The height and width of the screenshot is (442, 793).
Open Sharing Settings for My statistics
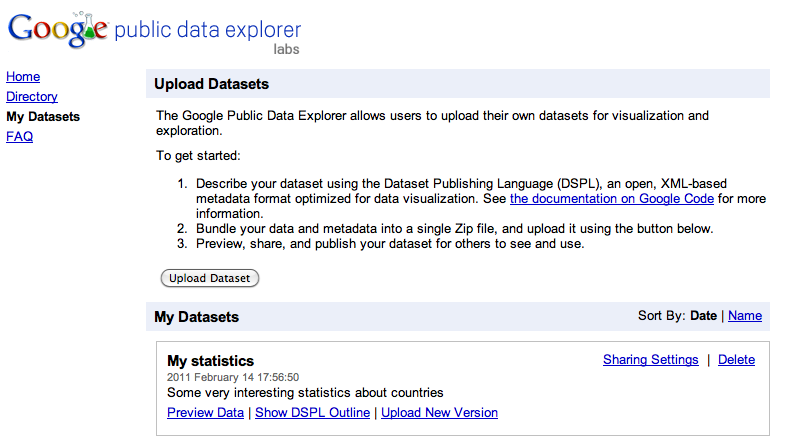pyautogui.click(x=650, y=360)
